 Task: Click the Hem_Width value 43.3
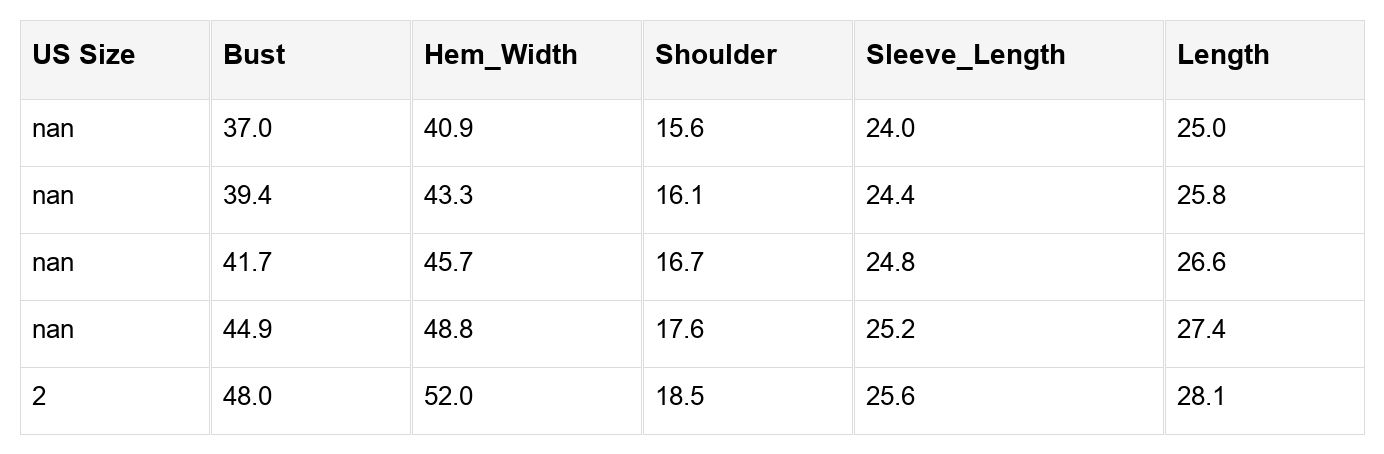pos(448,196)
